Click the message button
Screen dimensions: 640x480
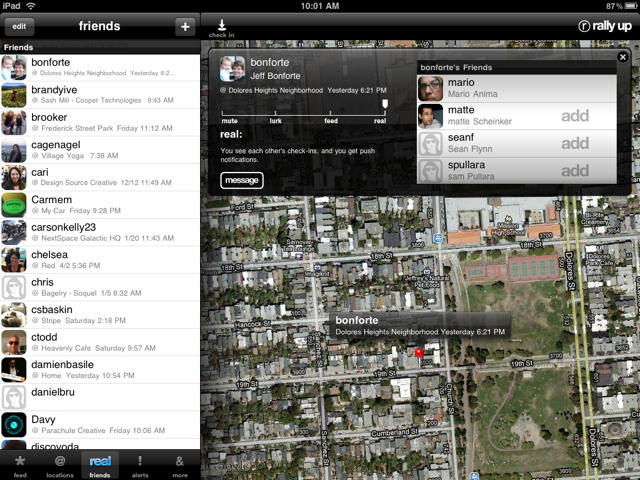(242, 180)
